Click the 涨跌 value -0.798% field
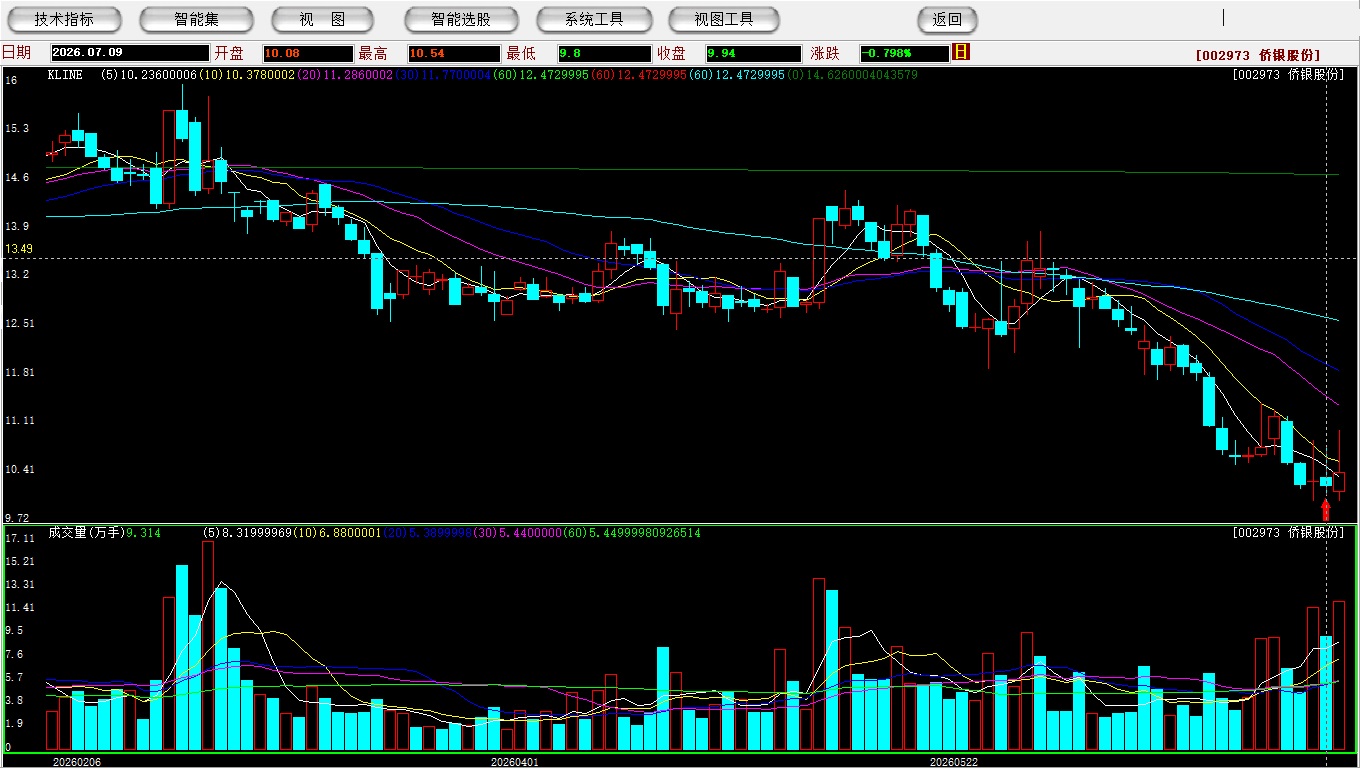1360x768 pixels. (x=904, y=53)
